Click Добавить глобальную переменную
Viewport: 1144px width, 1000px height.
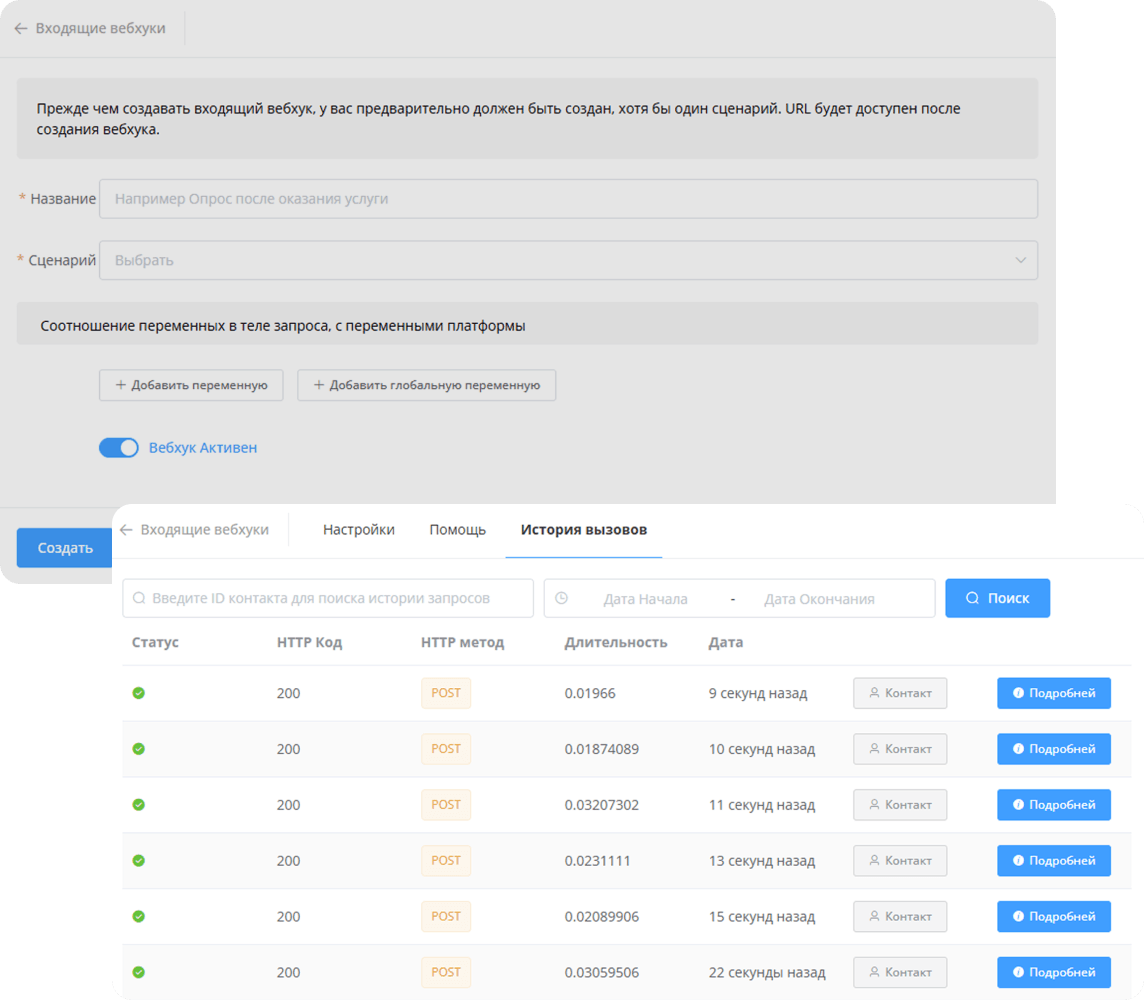pyautogui.click(x=427, y=385)
